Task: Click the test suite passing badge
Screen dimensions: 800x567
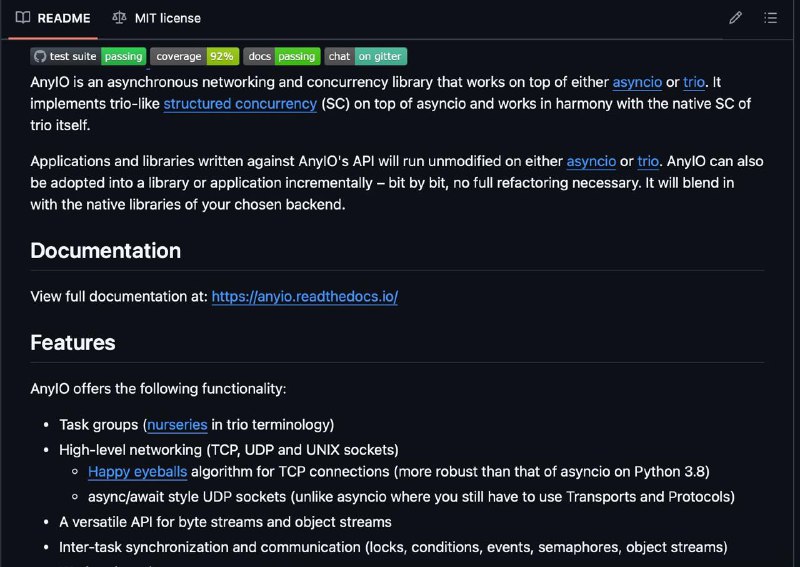Action: coord(88,56)
